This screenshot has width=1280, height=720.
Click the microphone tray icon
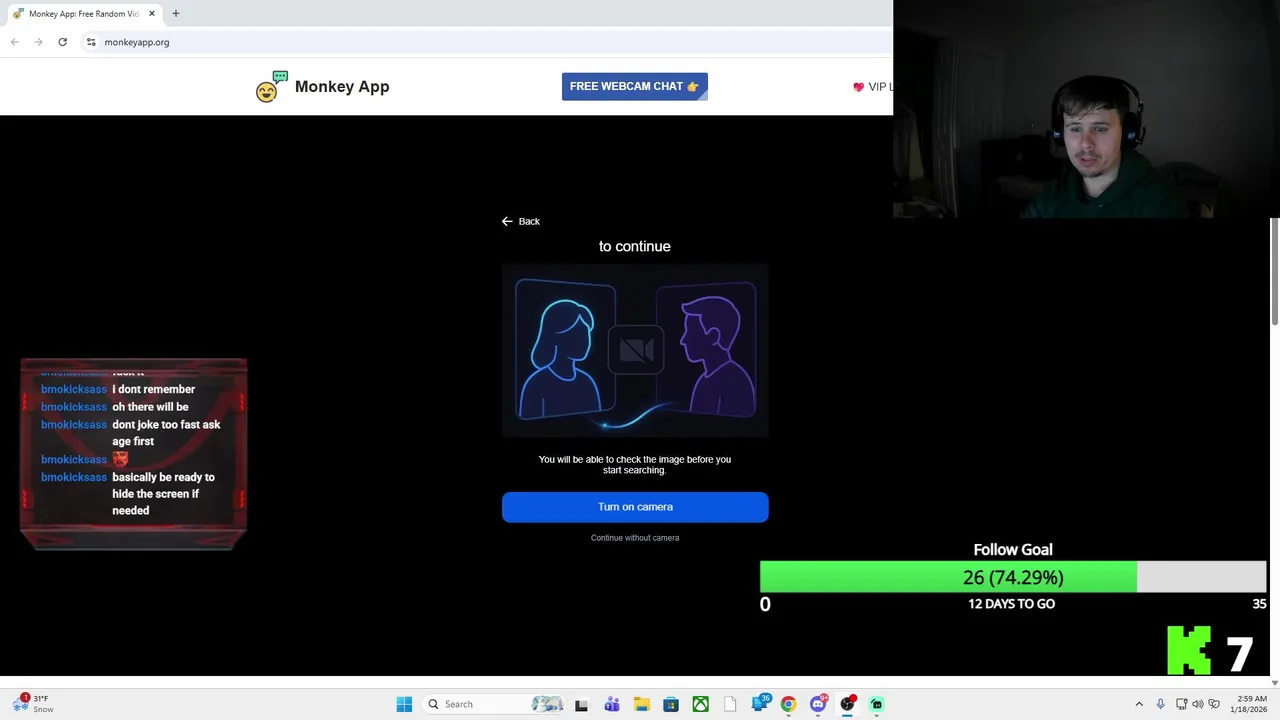pos(1160,704)
